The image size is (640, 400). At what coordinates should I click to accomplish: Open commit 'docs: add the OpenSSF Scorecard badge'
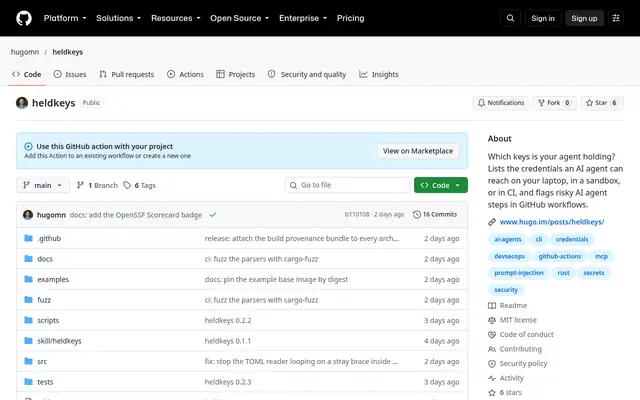[x=136, y=215]
